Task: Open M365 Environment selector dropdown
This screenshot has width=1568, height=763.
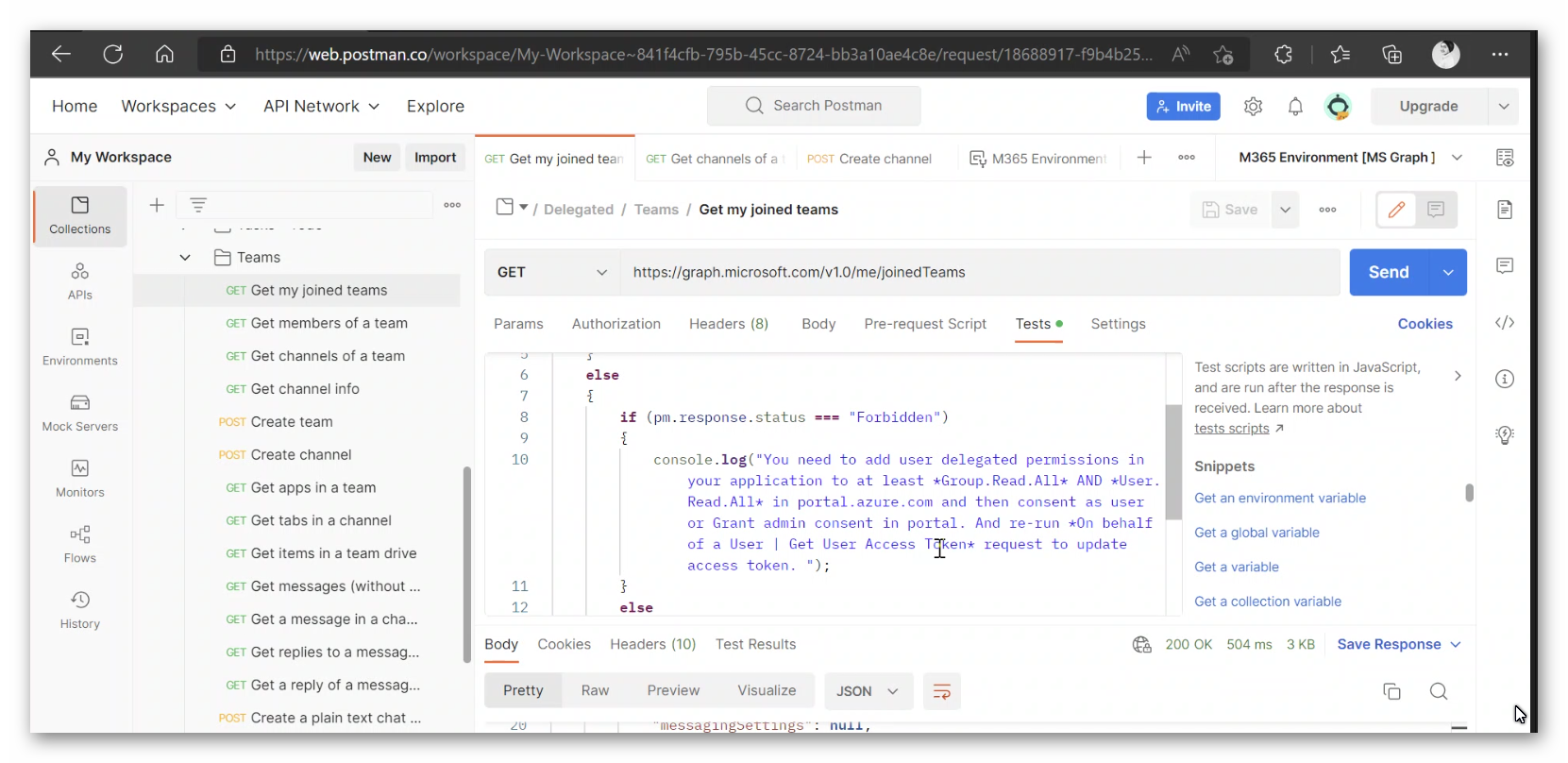Action: 1350,158
